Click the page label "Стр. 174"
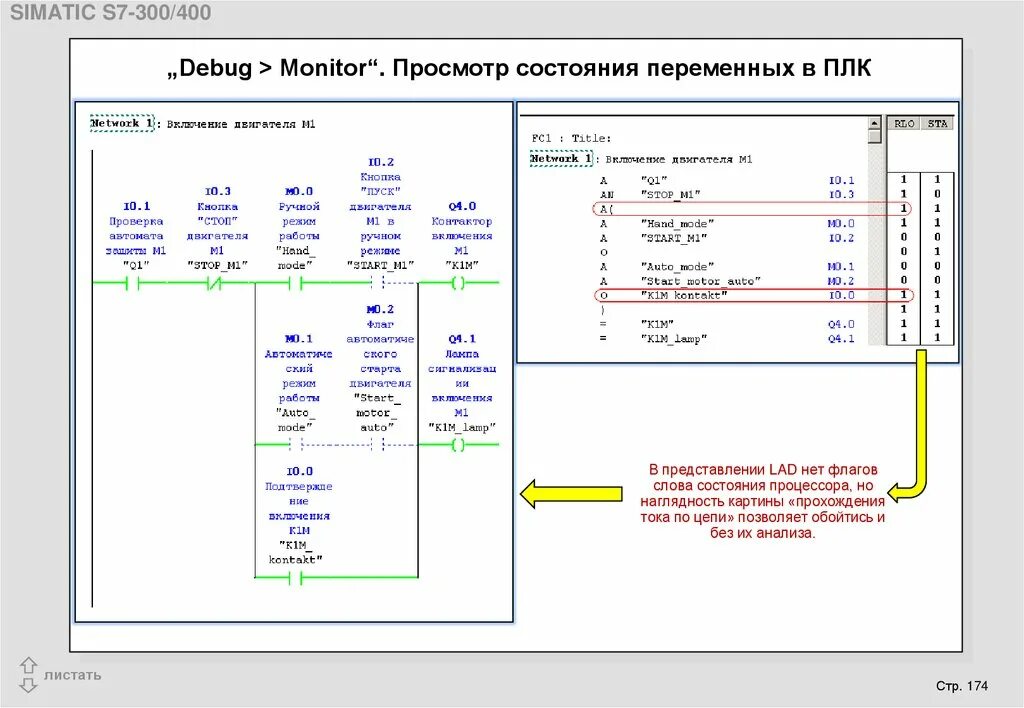1024x708 pixels. 962,686
